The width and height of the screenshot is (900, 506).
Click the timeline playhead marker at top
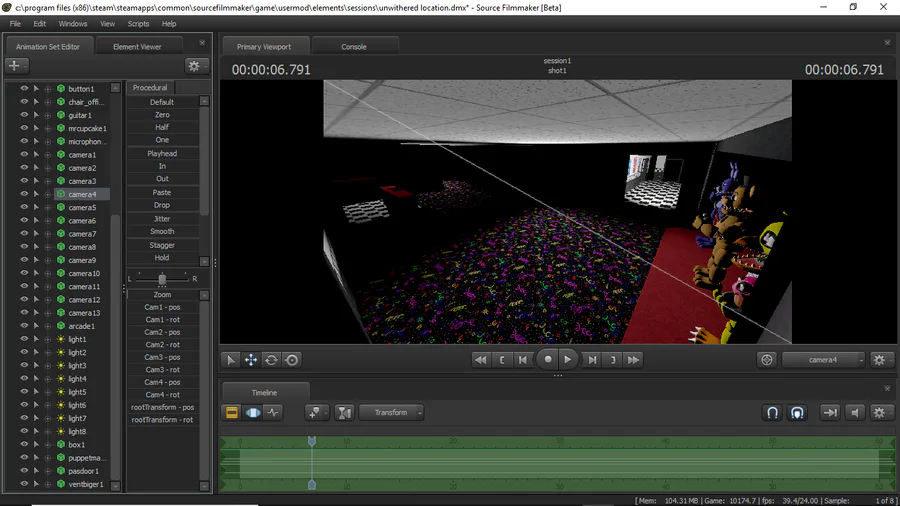[x=312, y=441]
